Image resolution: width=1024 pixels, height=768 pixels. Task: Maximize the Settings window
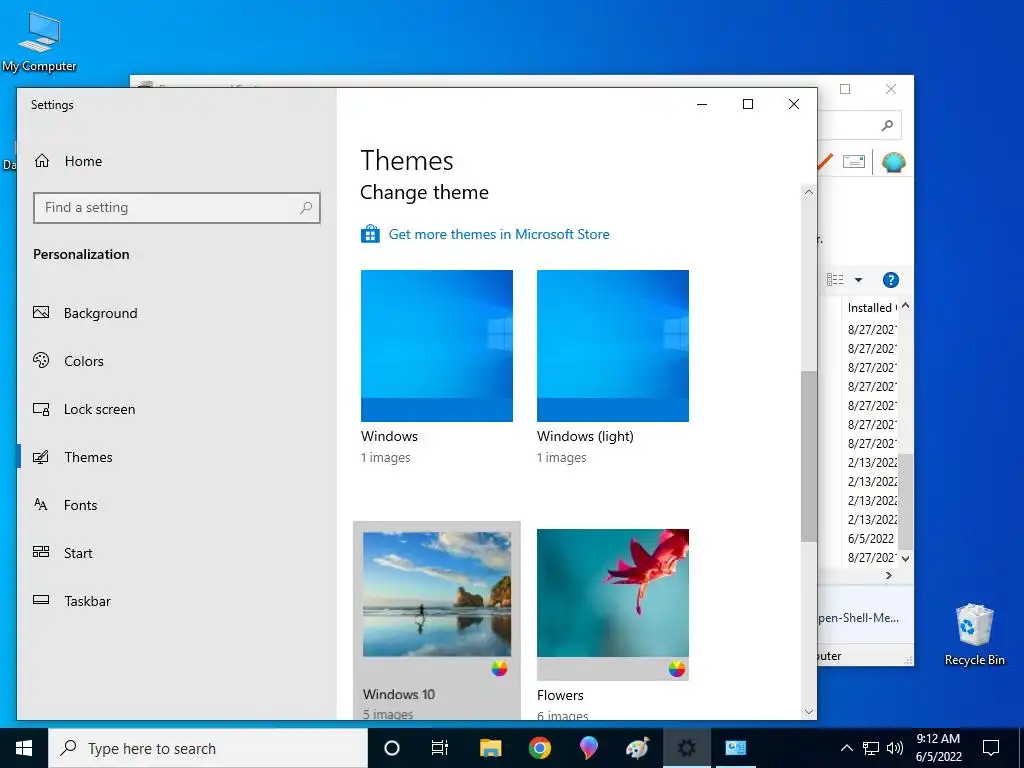point(748,104)
